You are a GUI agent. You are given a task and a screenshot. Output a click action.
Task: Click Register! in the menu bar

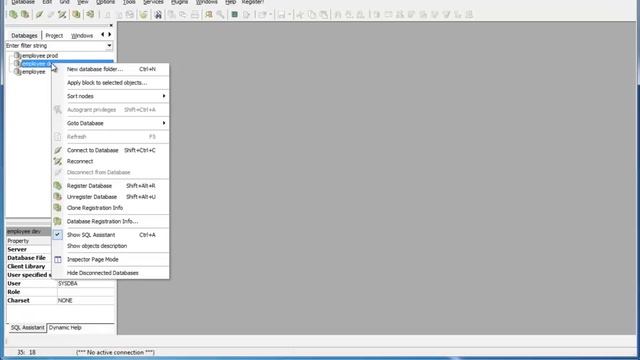coord(253,2)
